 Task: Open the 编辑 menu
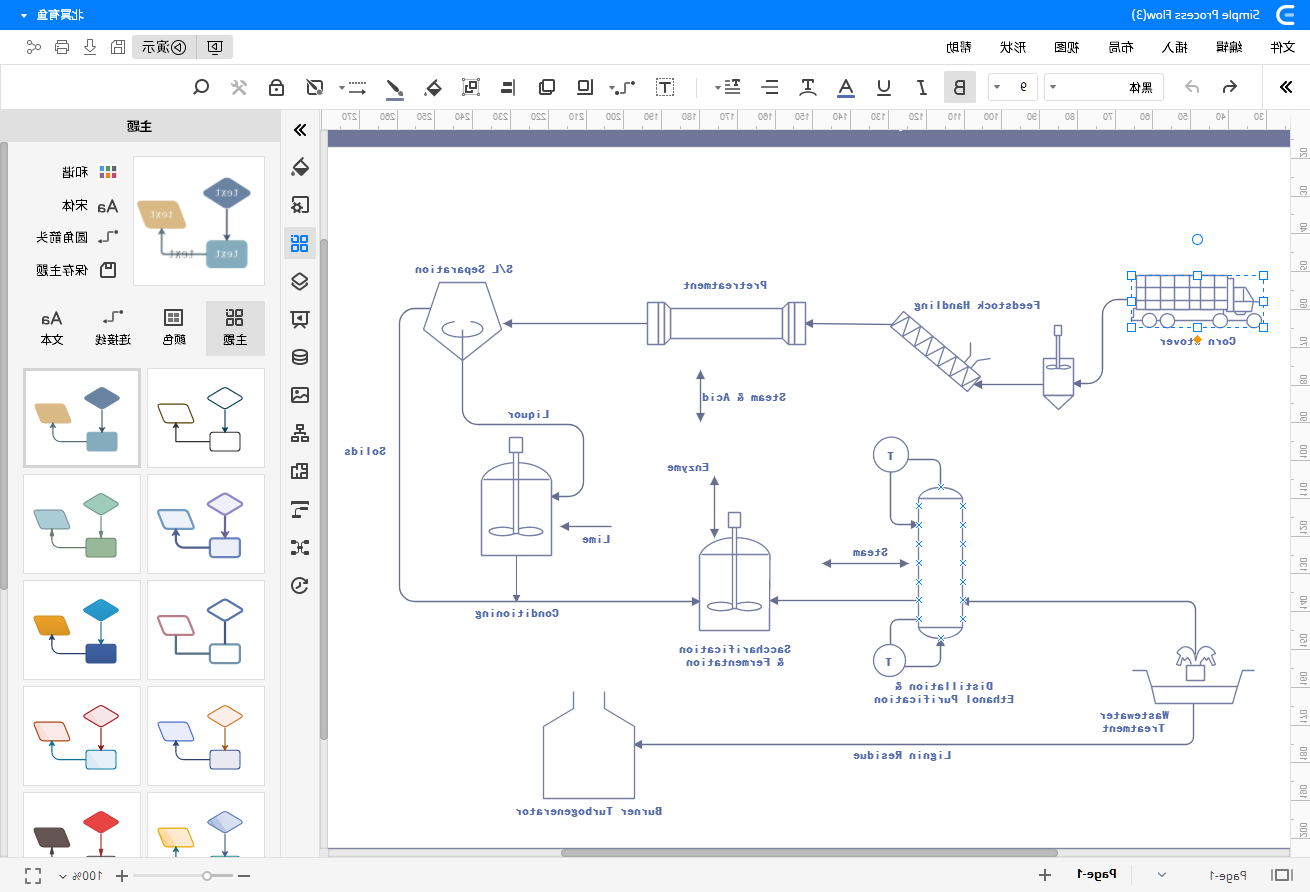1228,47
